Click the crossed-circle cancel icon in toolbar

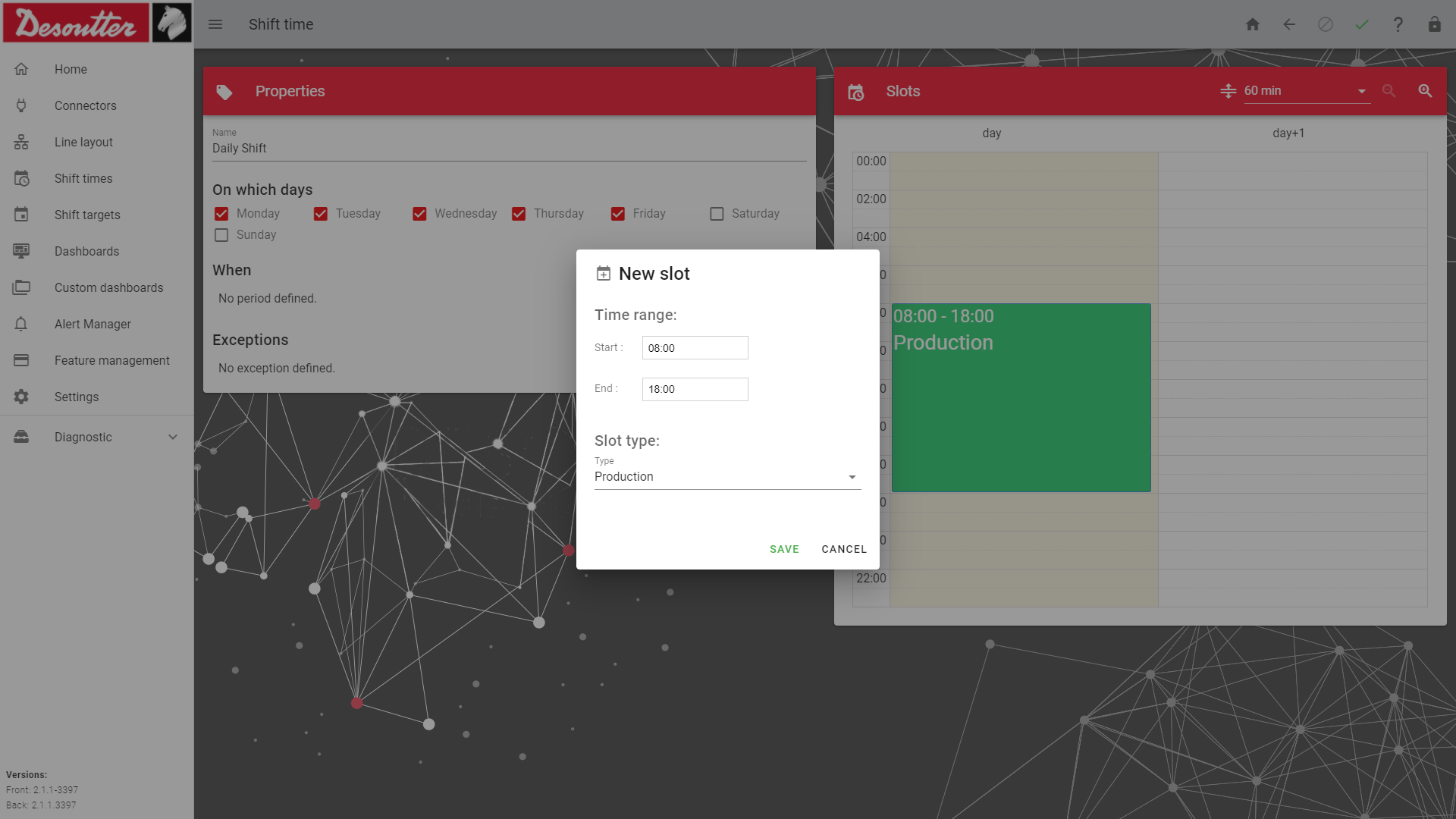[x=1326, y=24]
